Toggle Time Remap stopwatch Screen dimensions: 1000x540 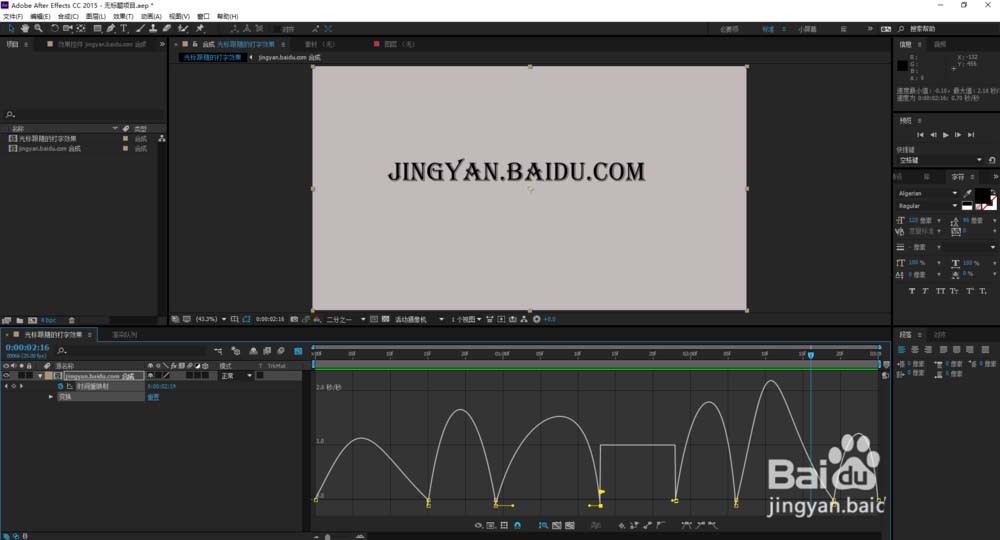[x=61, y=386]
